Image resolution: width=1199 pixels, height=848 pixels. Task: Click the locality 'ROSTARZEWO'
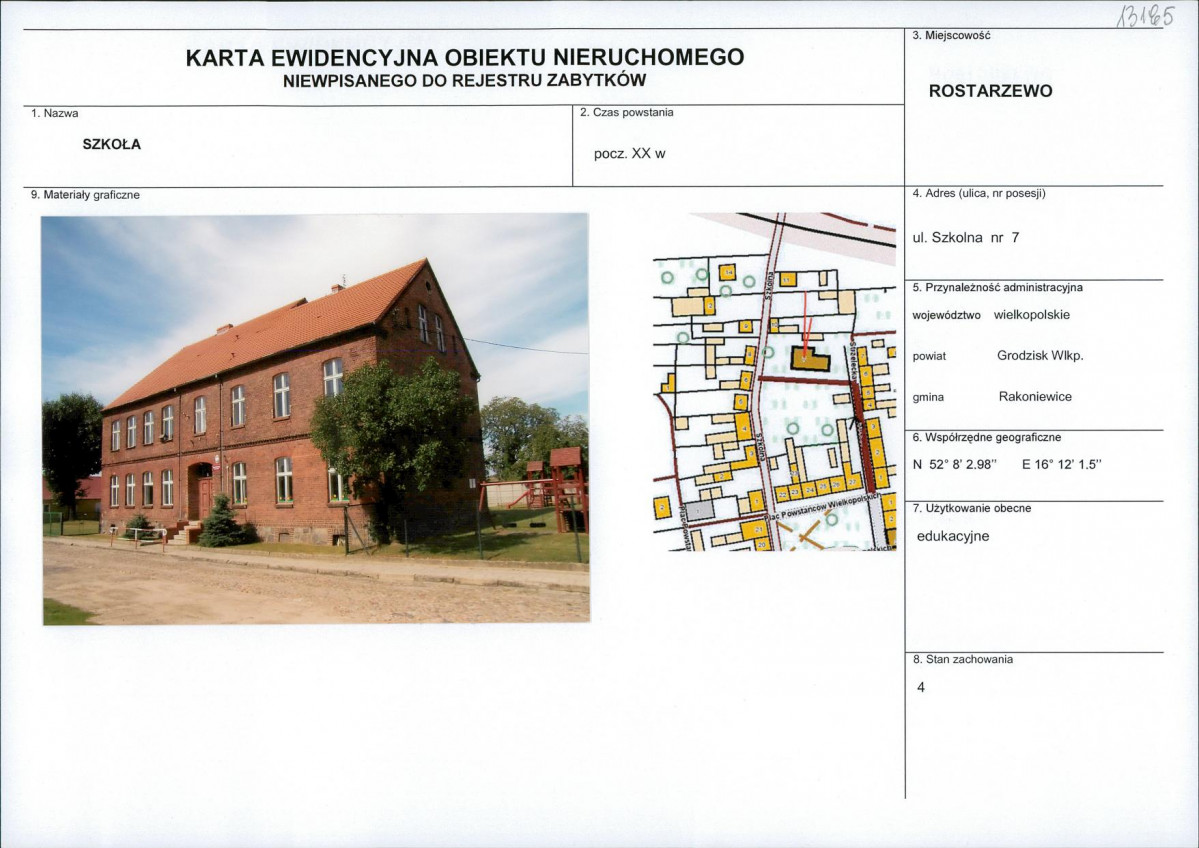coord(990,91)
